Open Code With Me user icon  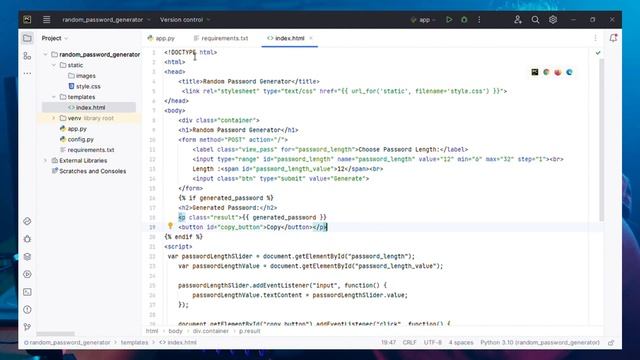pyautogui.click(x=518, y=20)
